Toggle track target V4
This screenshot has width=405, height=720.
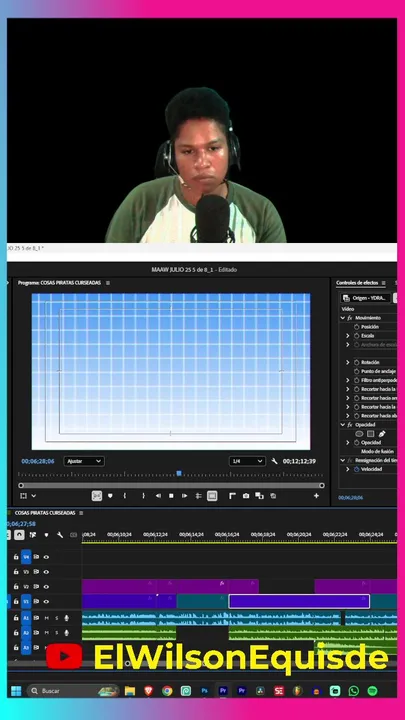[26, 557]
